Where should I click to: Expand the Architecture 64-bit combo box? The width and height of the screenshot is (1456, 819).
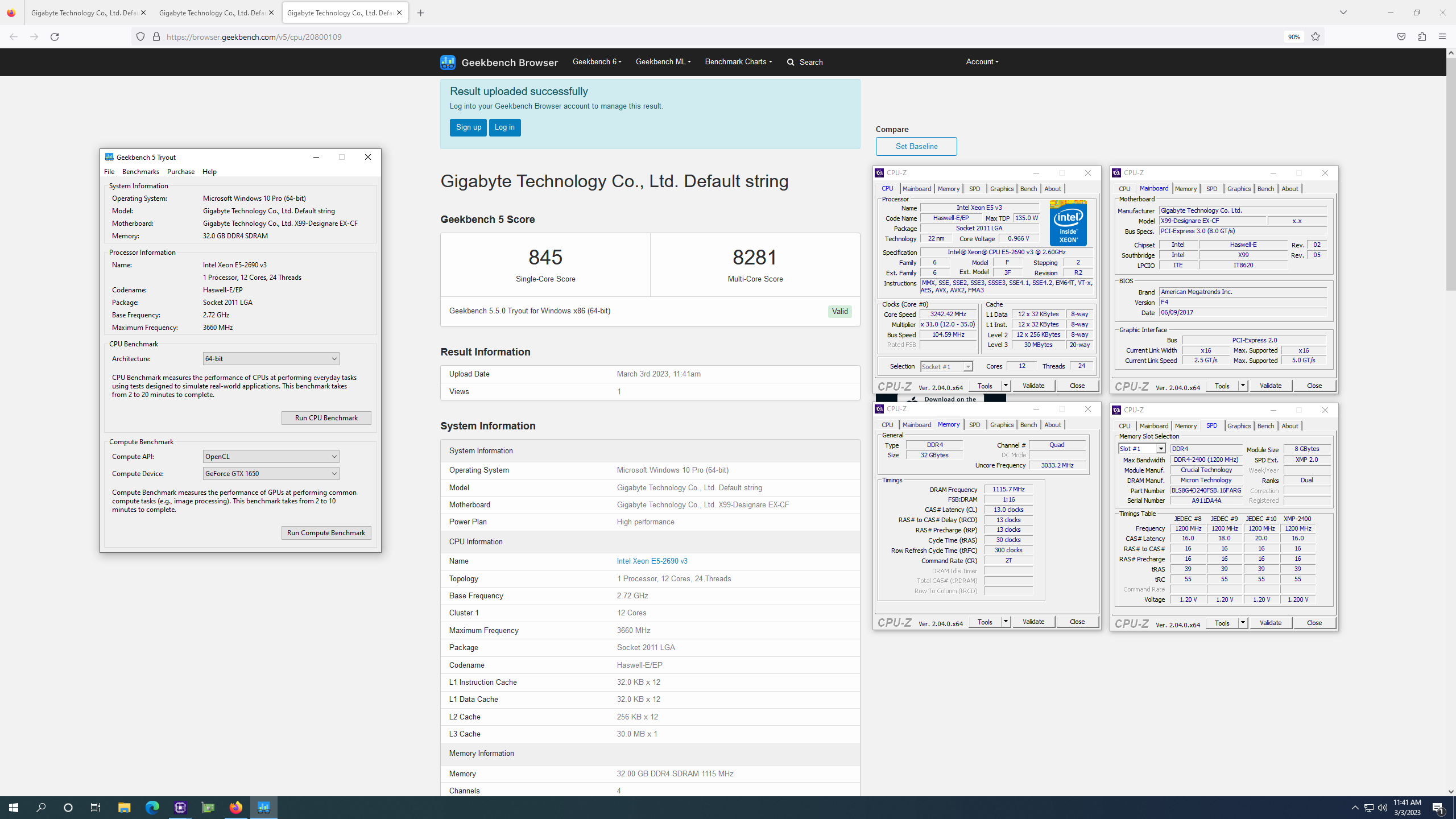click(271, 359)
